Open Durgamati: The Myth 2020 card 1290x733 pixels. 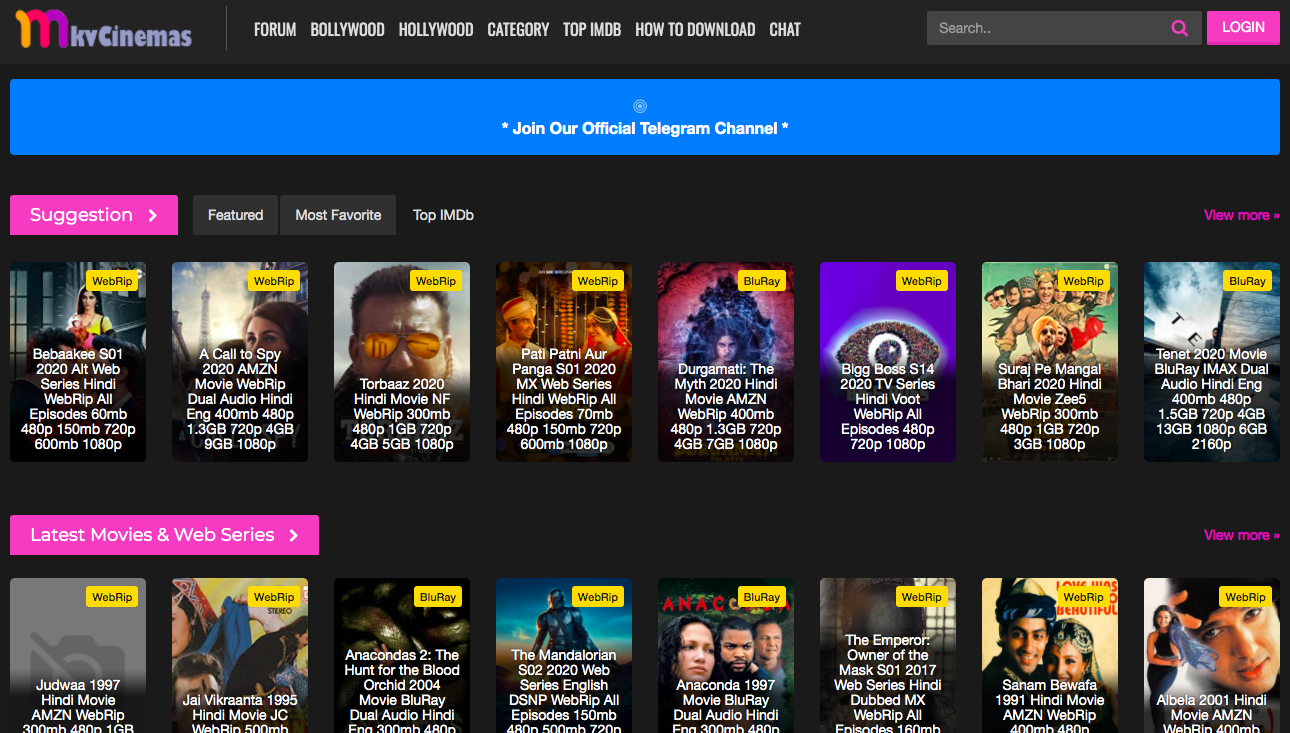pos(726,362)
